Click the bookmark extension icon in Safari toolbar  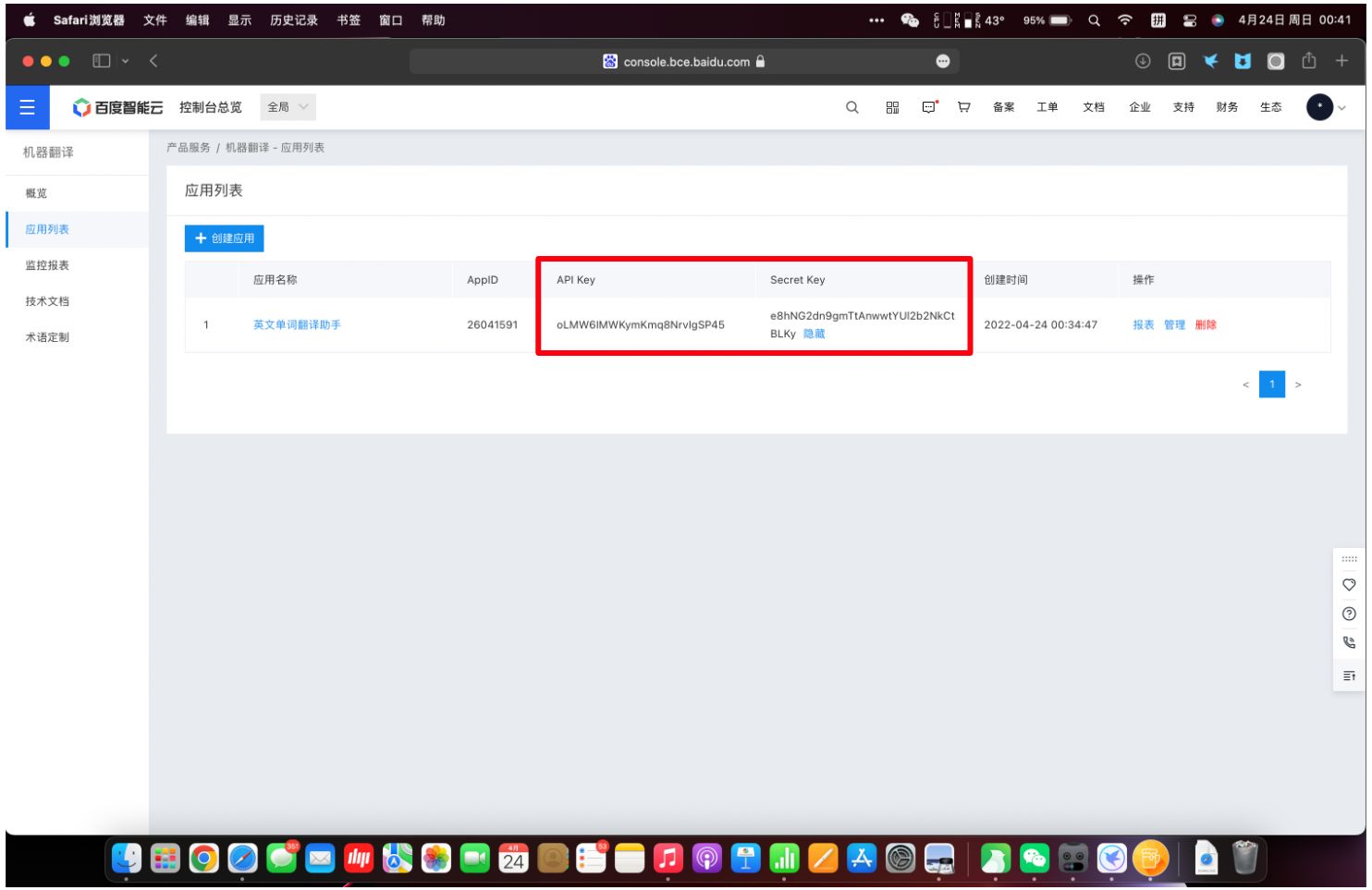click(1177, 61)
